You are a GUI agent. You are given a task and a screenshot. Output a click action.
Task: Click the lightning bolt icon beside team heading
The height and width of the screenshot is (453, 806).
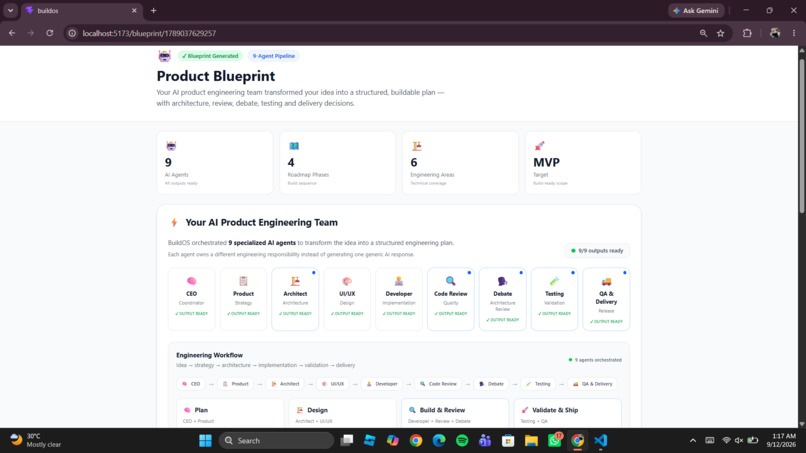pyautogui.click(x=174, y=222)
